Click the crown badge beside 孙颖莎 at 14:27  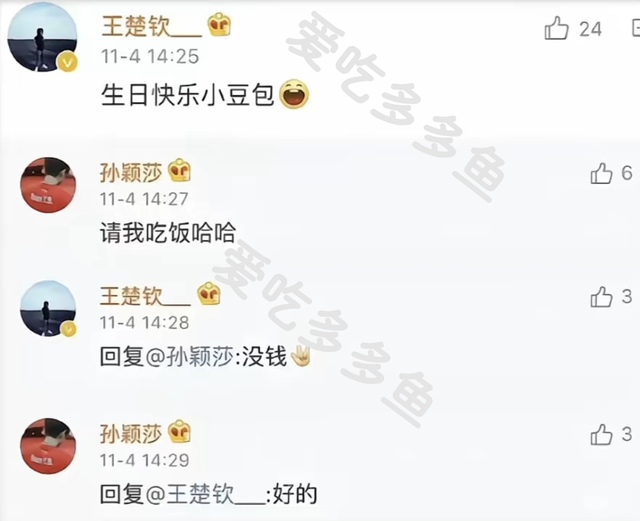coord(180,170)
